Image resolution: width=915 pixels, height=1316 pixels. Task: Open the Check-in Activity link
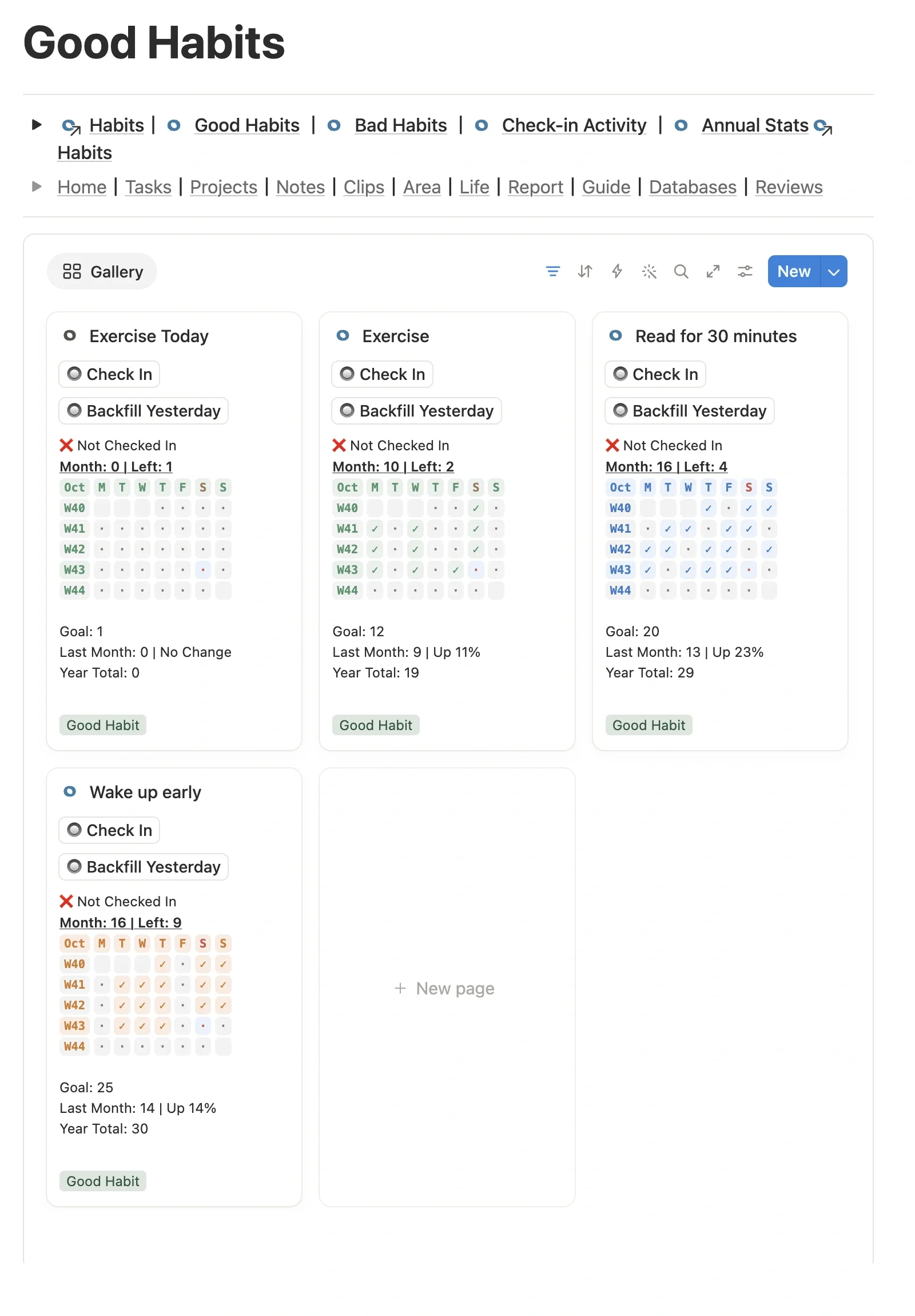coord(574,125)
